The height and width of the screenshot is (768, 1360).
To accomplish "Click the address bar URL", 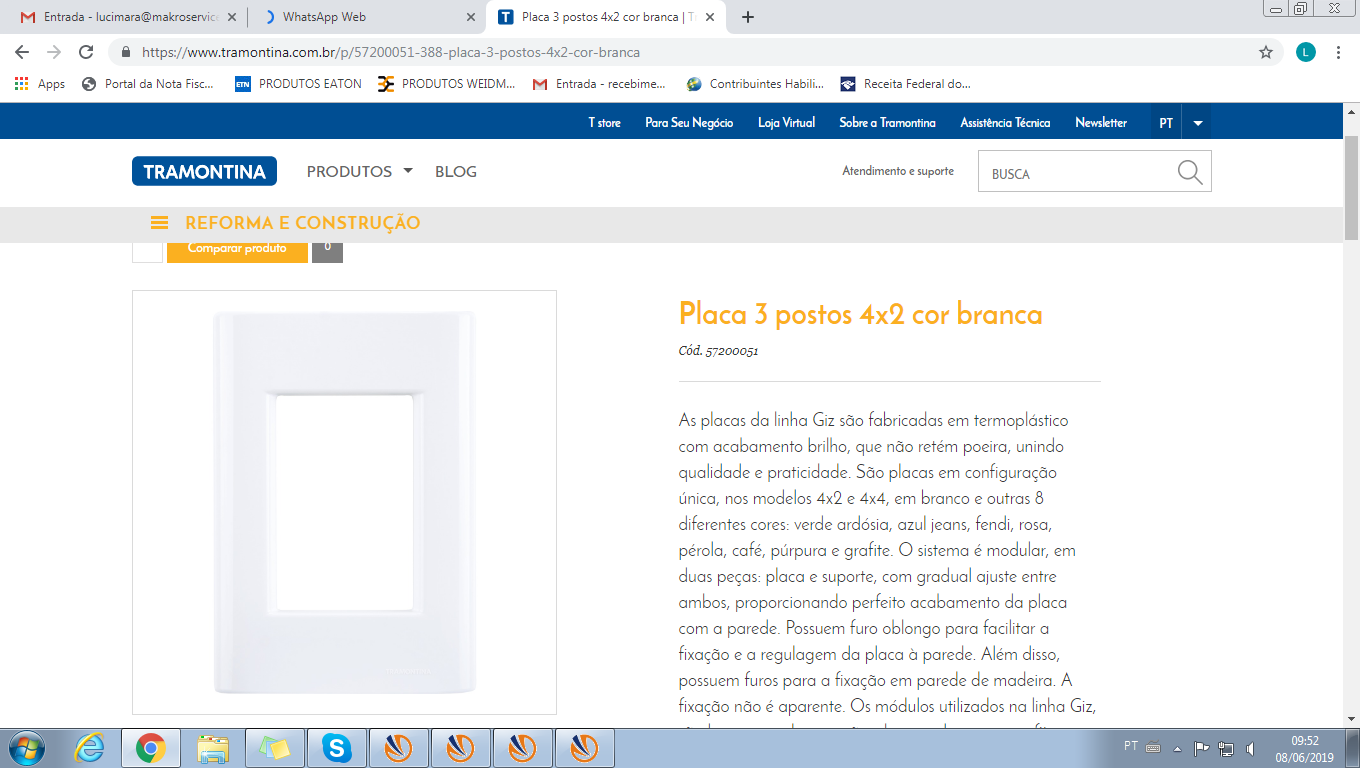I will 391,52.
